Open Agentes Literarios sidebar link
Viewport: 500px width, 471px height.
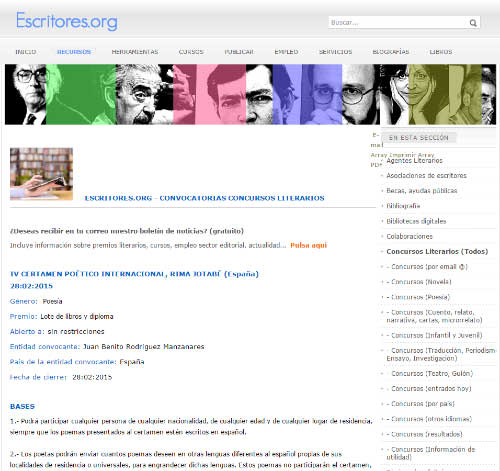point(414,161)
